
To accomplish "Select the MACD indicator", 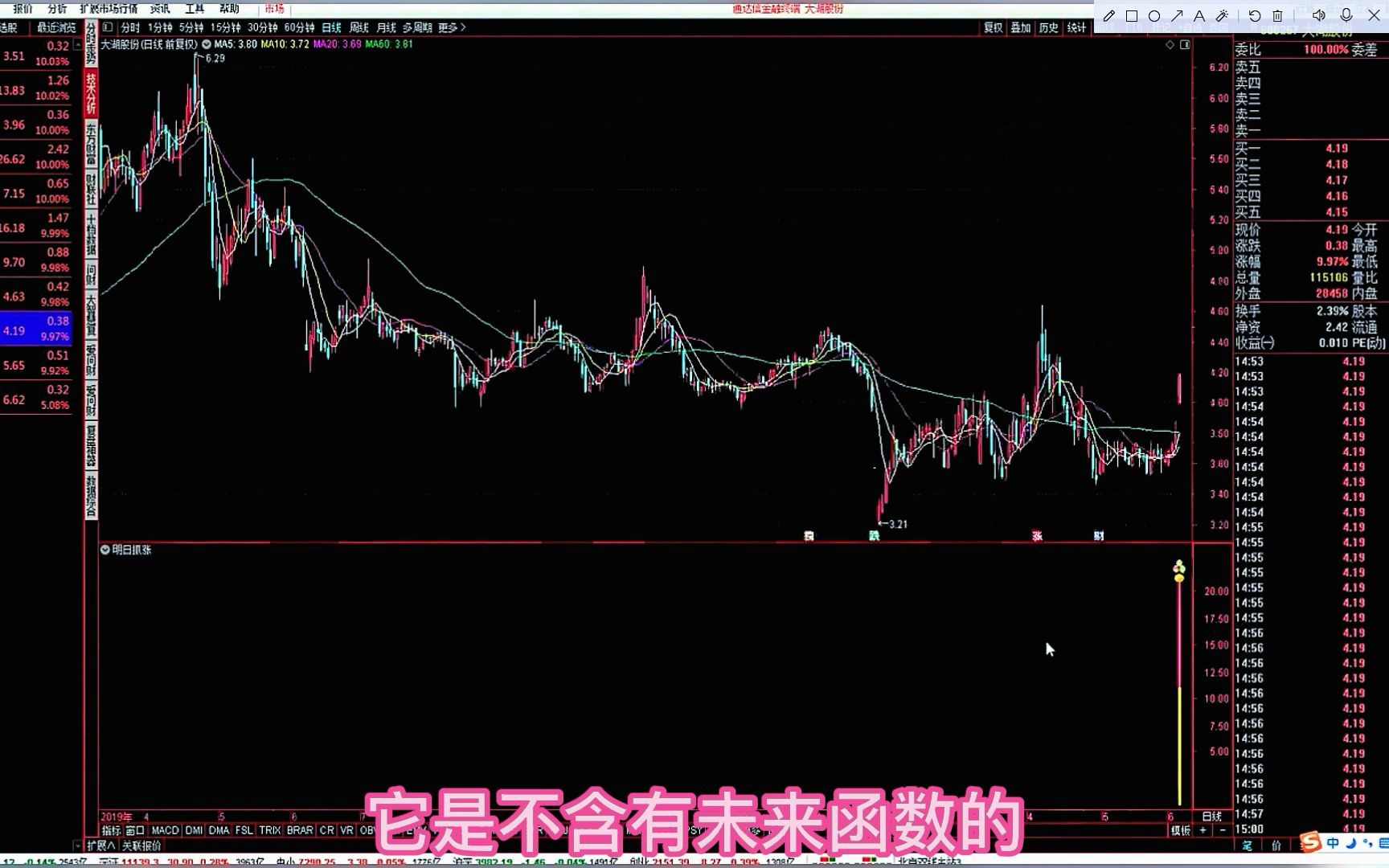I will tap(165, 830).
